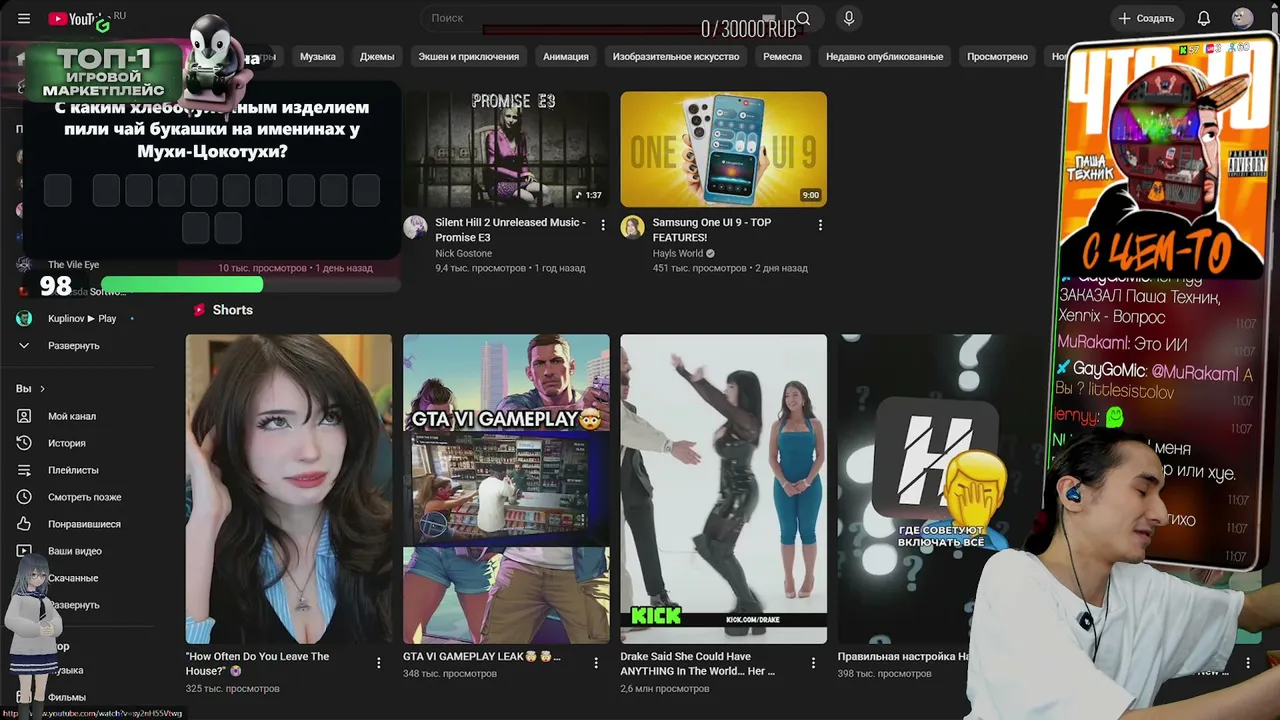
Task: Play the dark-haired girl short thumbnail
Action: pyautogui.click(x=289, y=489)
